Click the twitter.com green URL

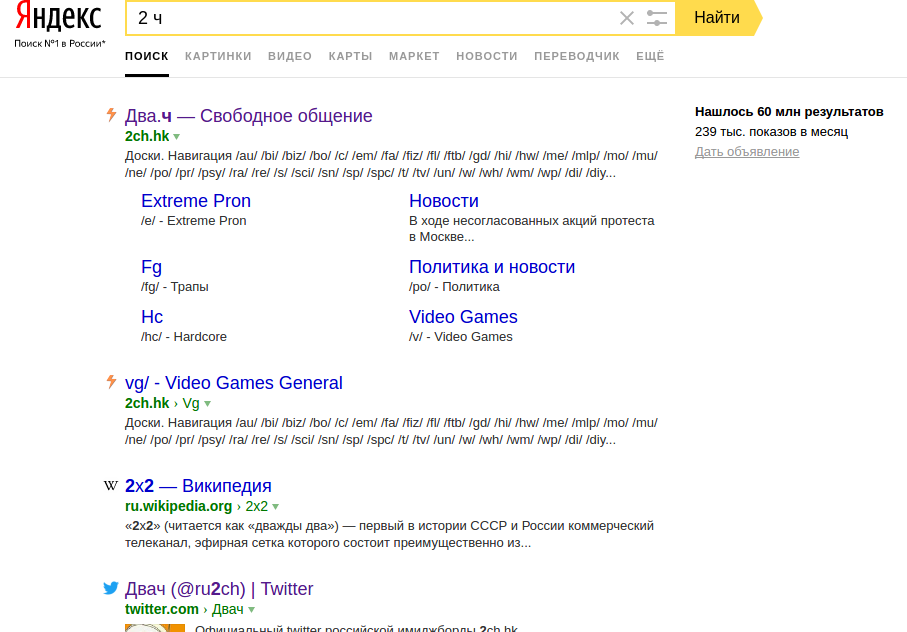click(162, 609)
